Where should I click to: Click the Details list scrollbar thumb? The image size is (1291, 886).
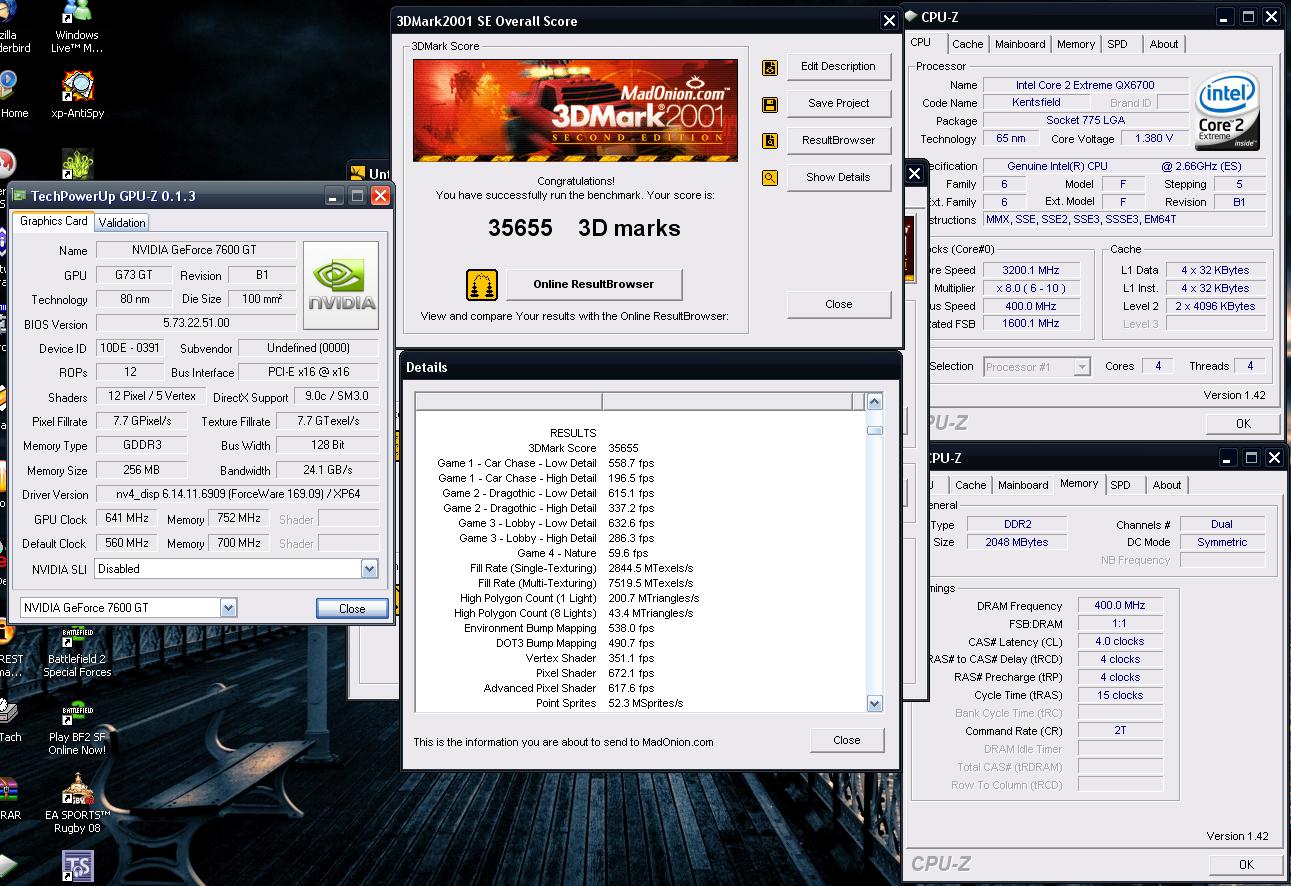(874, 430)
